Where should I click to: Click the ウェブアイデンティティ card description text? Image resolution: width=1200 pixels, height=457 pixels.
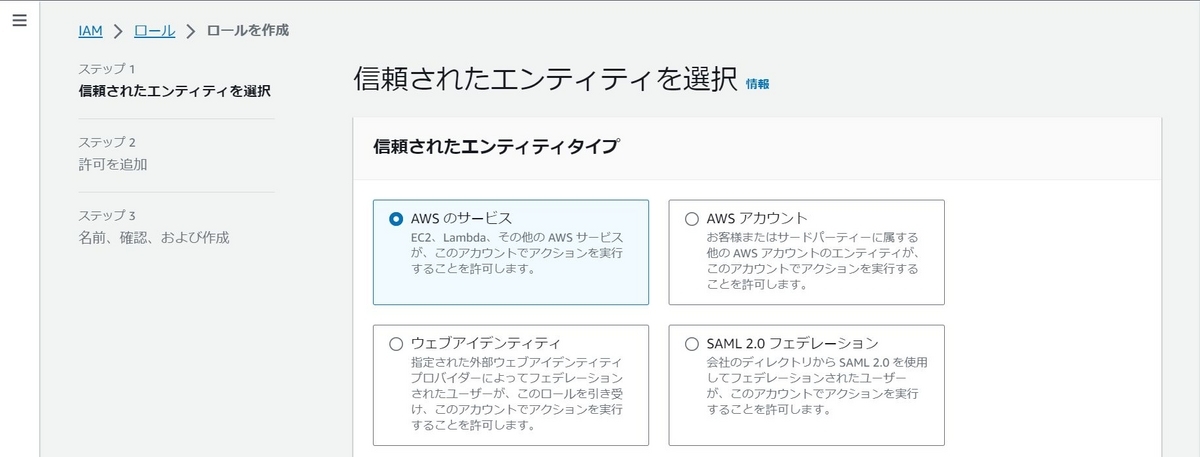(517, 392)
